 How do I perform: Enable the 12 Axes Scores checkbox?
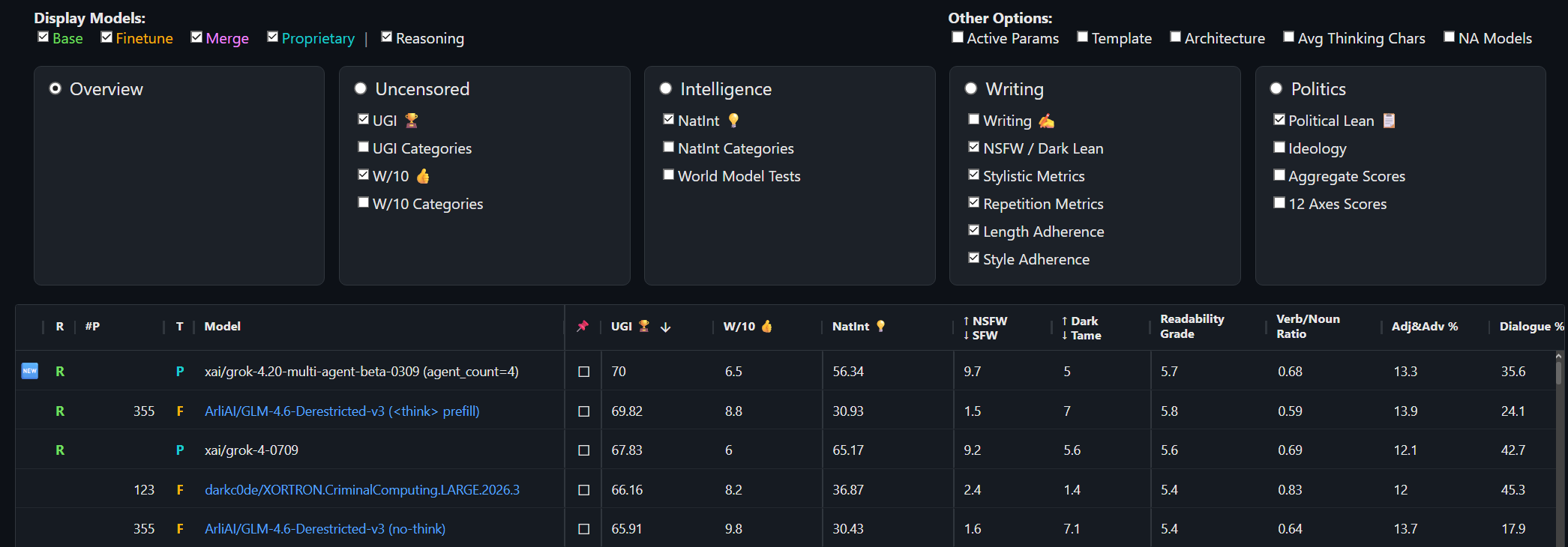(x=1279, y=202)
